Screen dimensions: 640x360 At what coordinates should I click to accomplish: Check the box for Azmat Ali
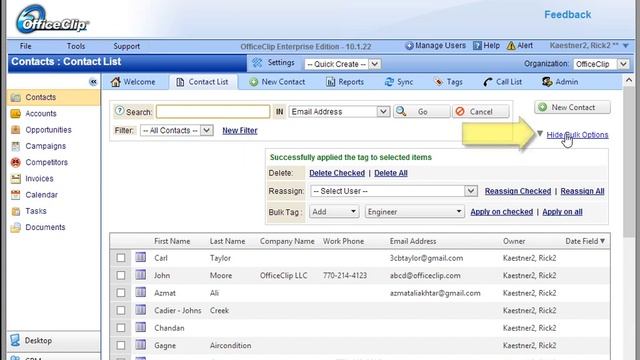121,293
